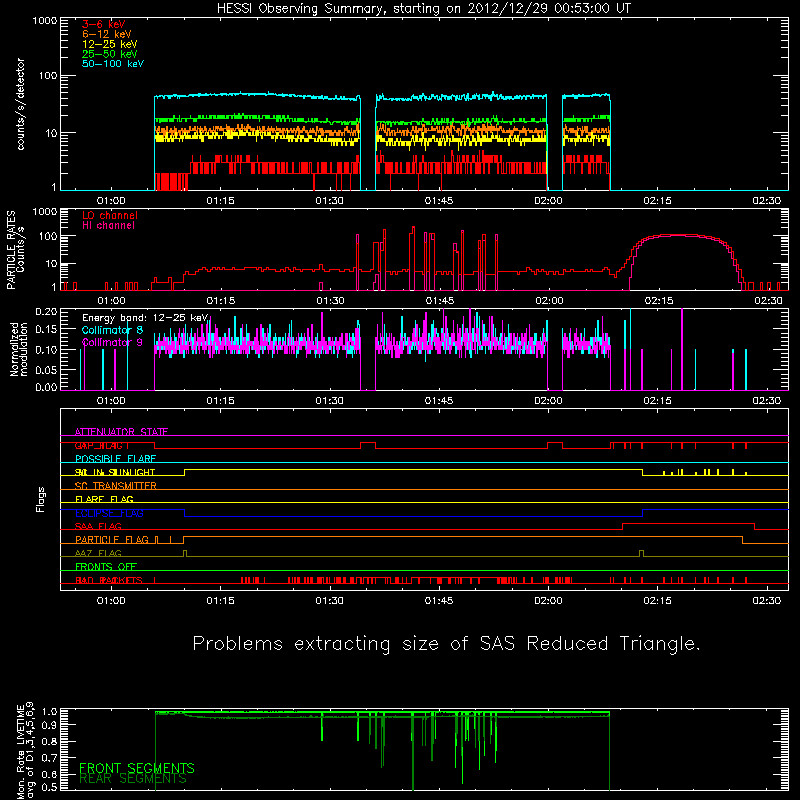Click the 02:00 tick under the counts panel
The image size is (800, 800).
point(548,201)
